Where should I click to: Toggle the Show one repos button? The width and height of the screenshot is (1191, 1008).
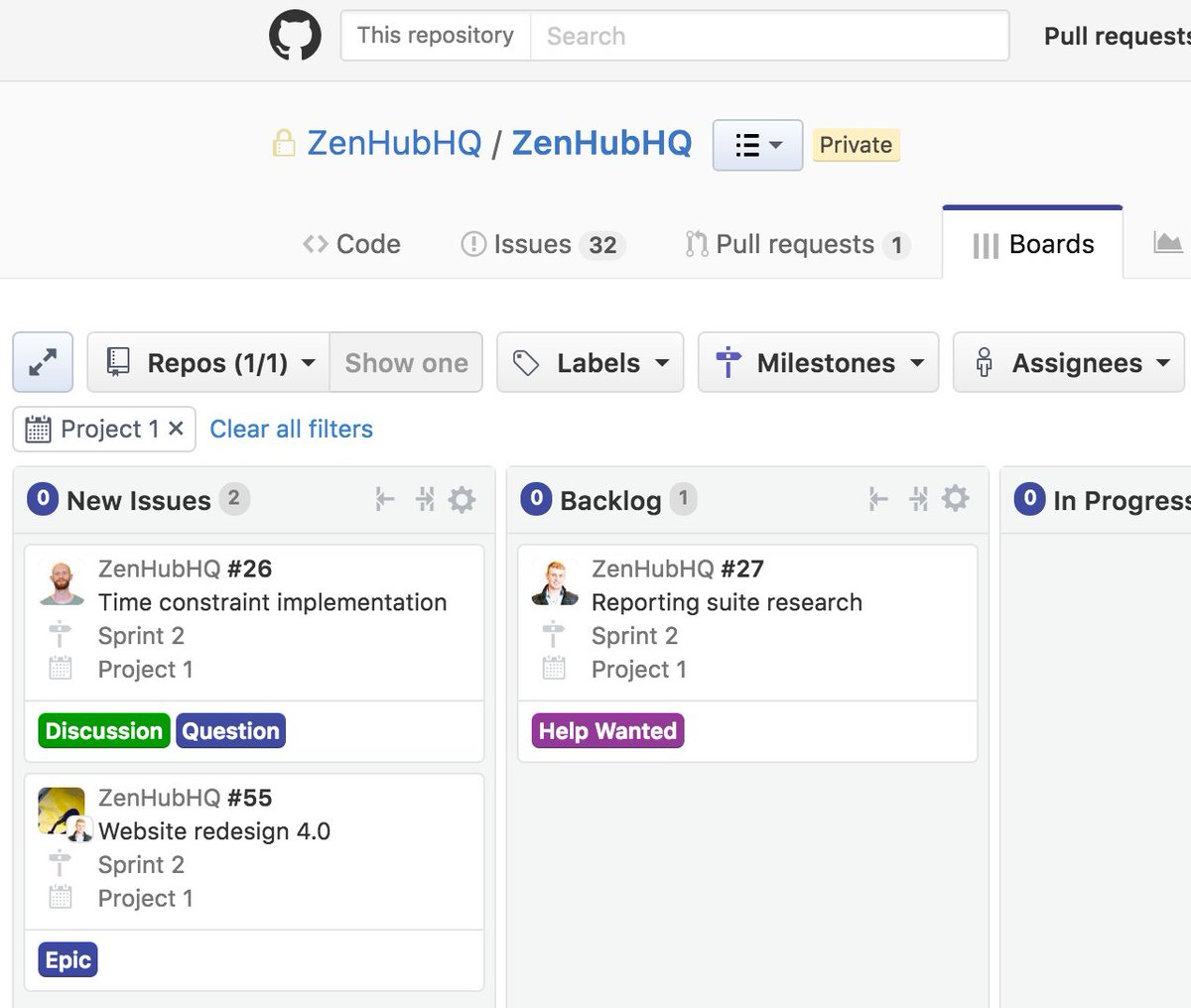(x=406, y=362)
